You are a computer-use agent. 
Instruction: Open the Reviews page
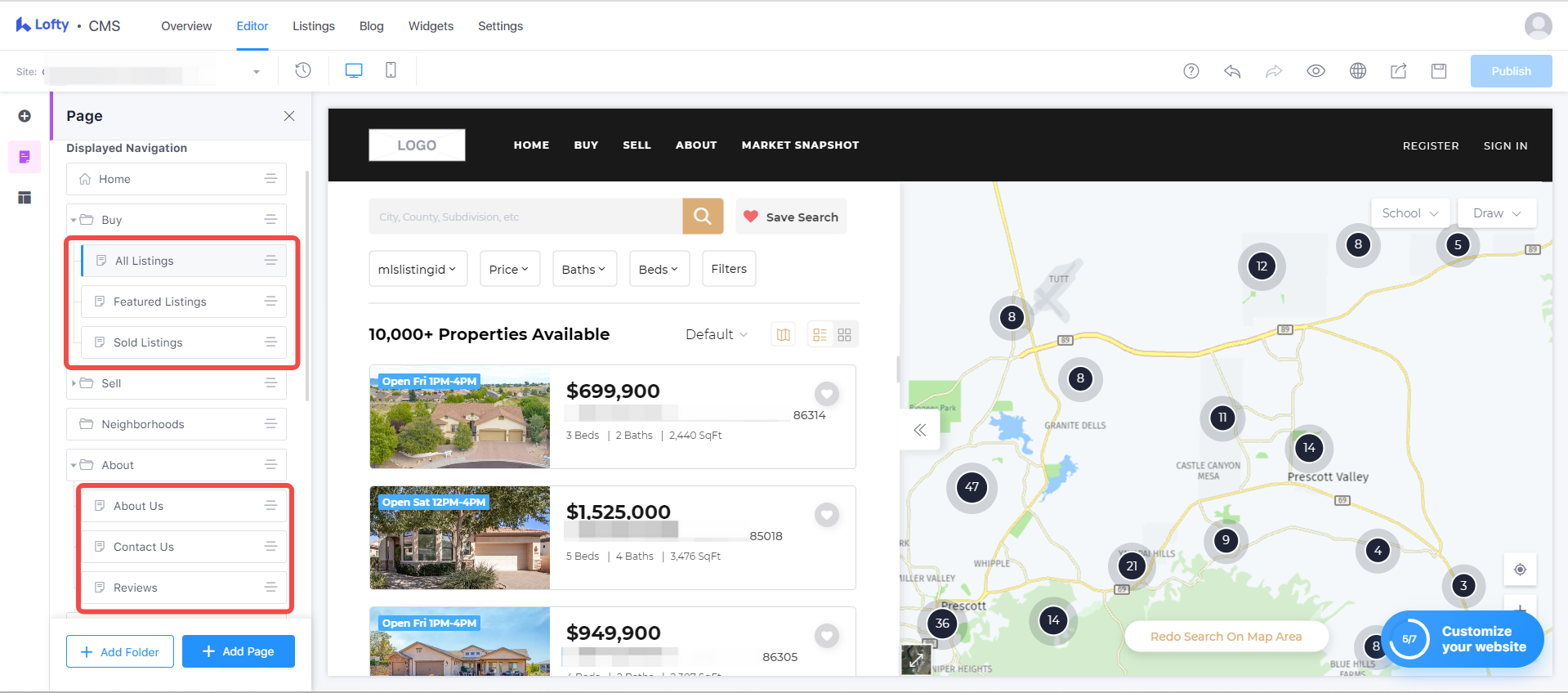click(184, 588)
